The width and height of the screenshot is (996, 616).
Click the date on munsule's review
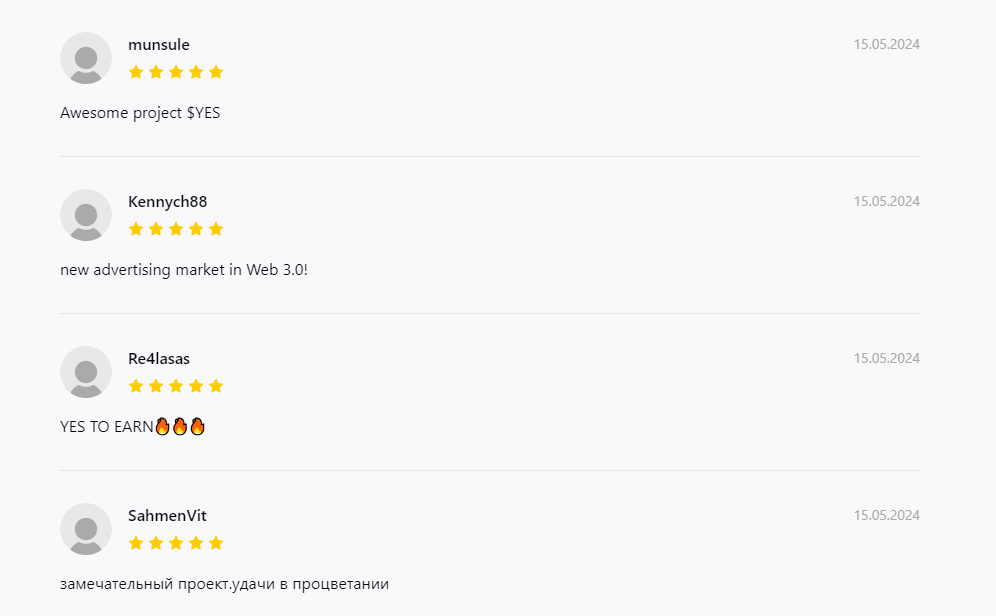click(x=886, y=45)
